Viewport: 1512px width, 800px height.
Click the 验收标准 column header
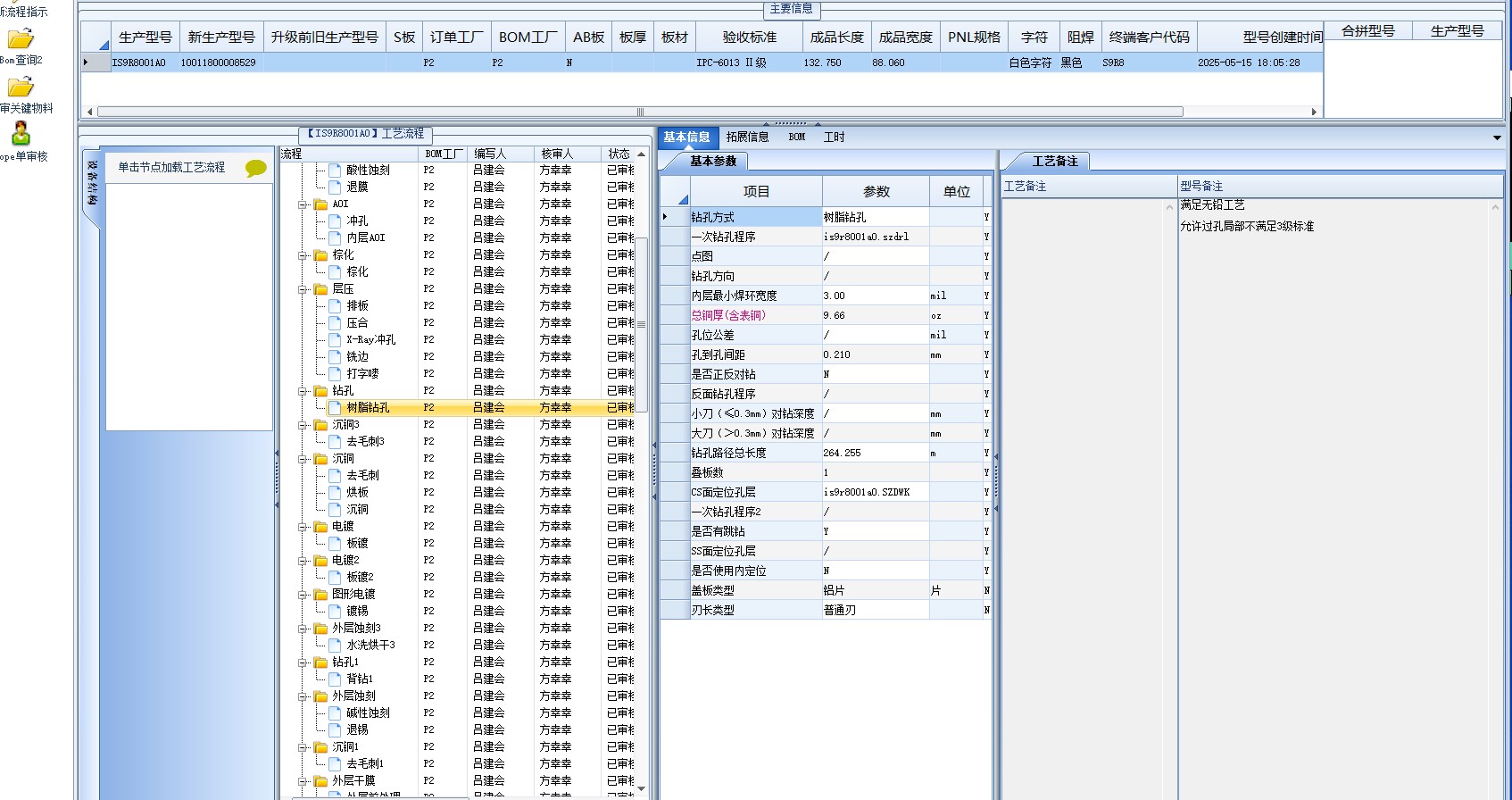click(x=750, y=37)
